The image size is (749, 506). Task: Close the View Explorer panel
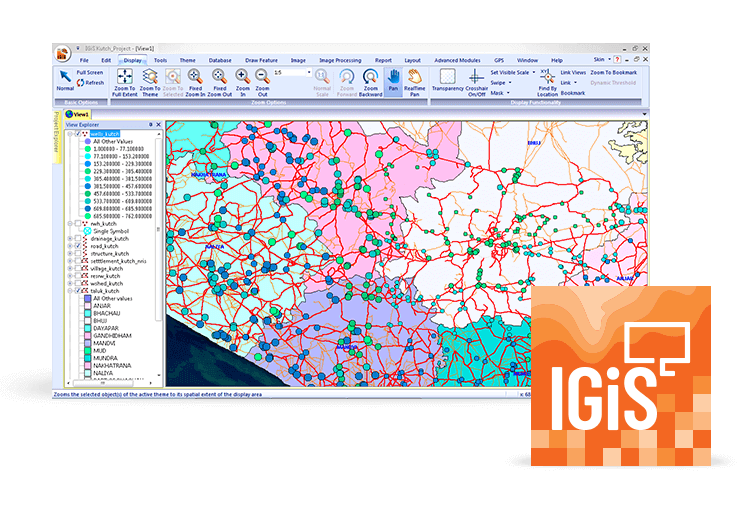coord(159,125)
